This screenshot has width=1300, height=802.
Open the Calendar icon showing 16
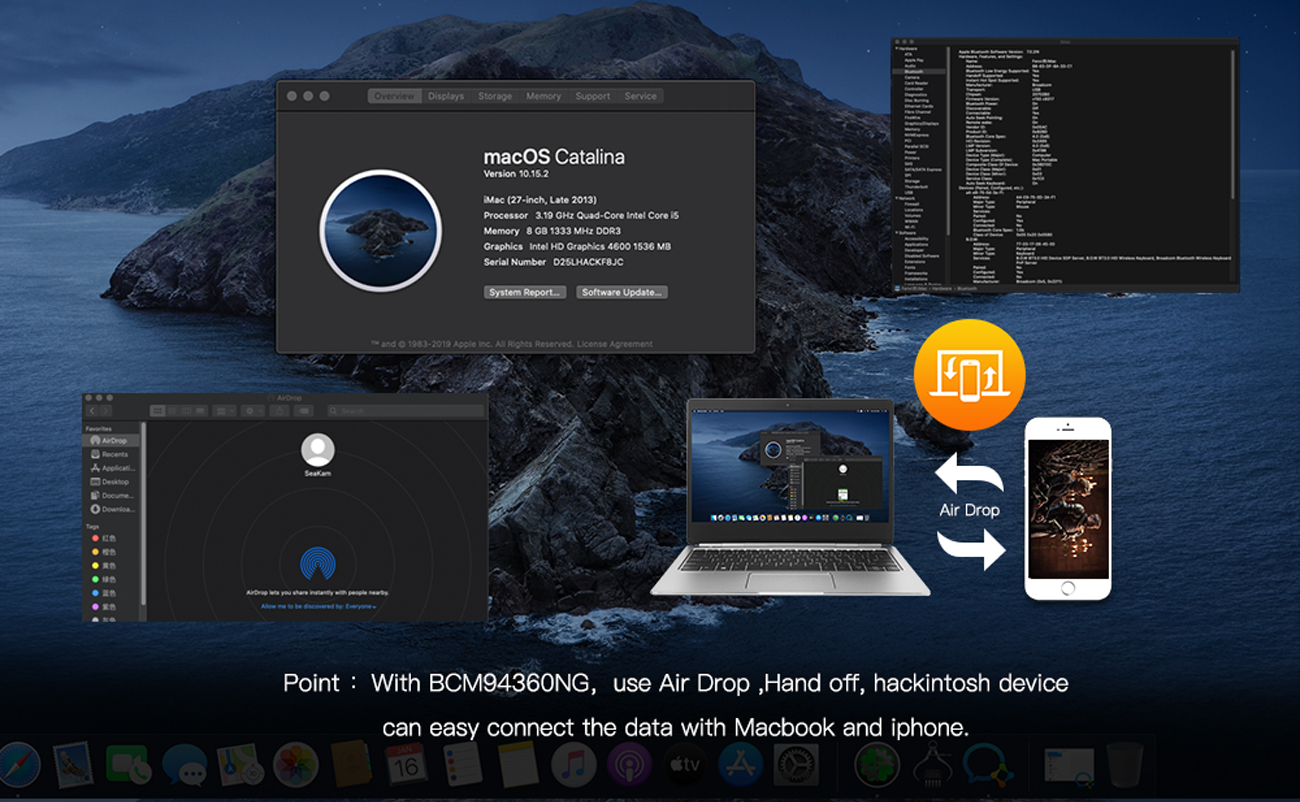(x=406, y=765)
